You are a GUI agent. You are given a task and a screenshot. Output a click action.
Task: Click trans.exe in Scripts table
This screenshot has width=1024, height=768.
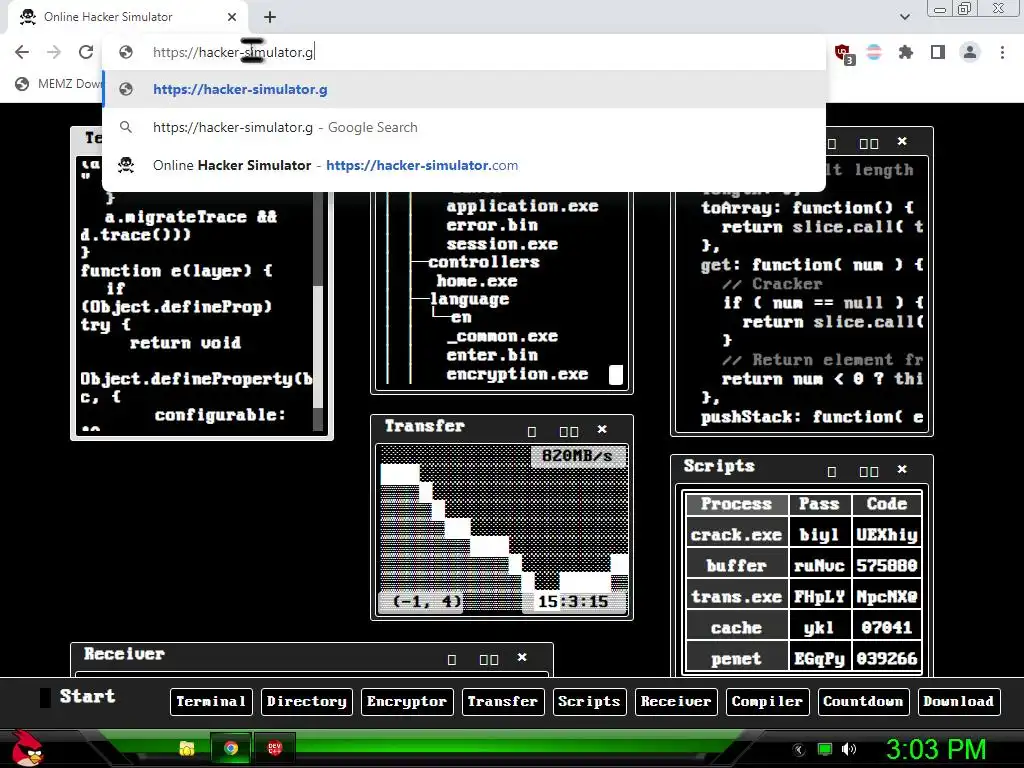pyautogui.click(x=736, y=597)
